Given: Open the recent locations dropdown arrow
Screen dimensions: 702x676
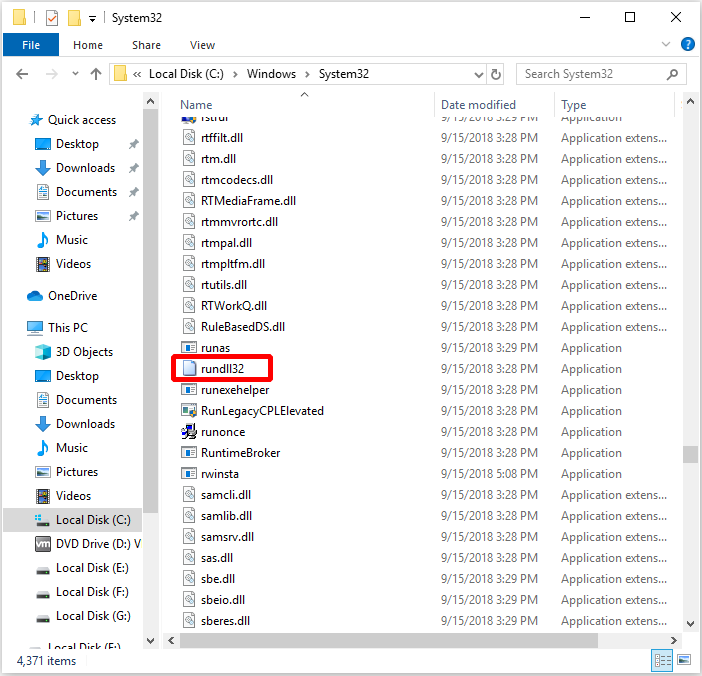Looking at the screenshot, I should pyautogui.click(x=73, y=74).
